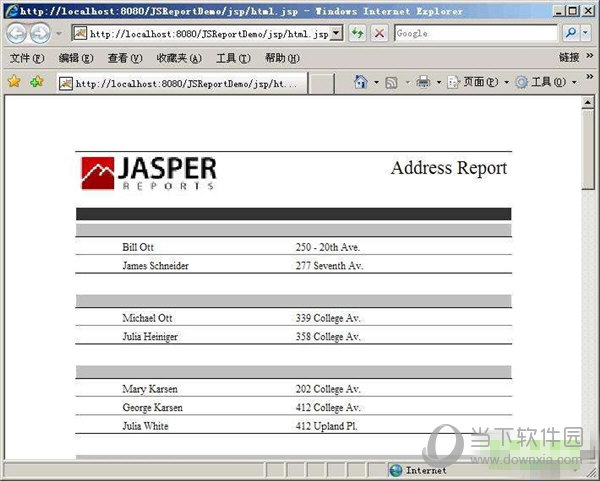Click the Add to Favorites icon

[37, 82]
